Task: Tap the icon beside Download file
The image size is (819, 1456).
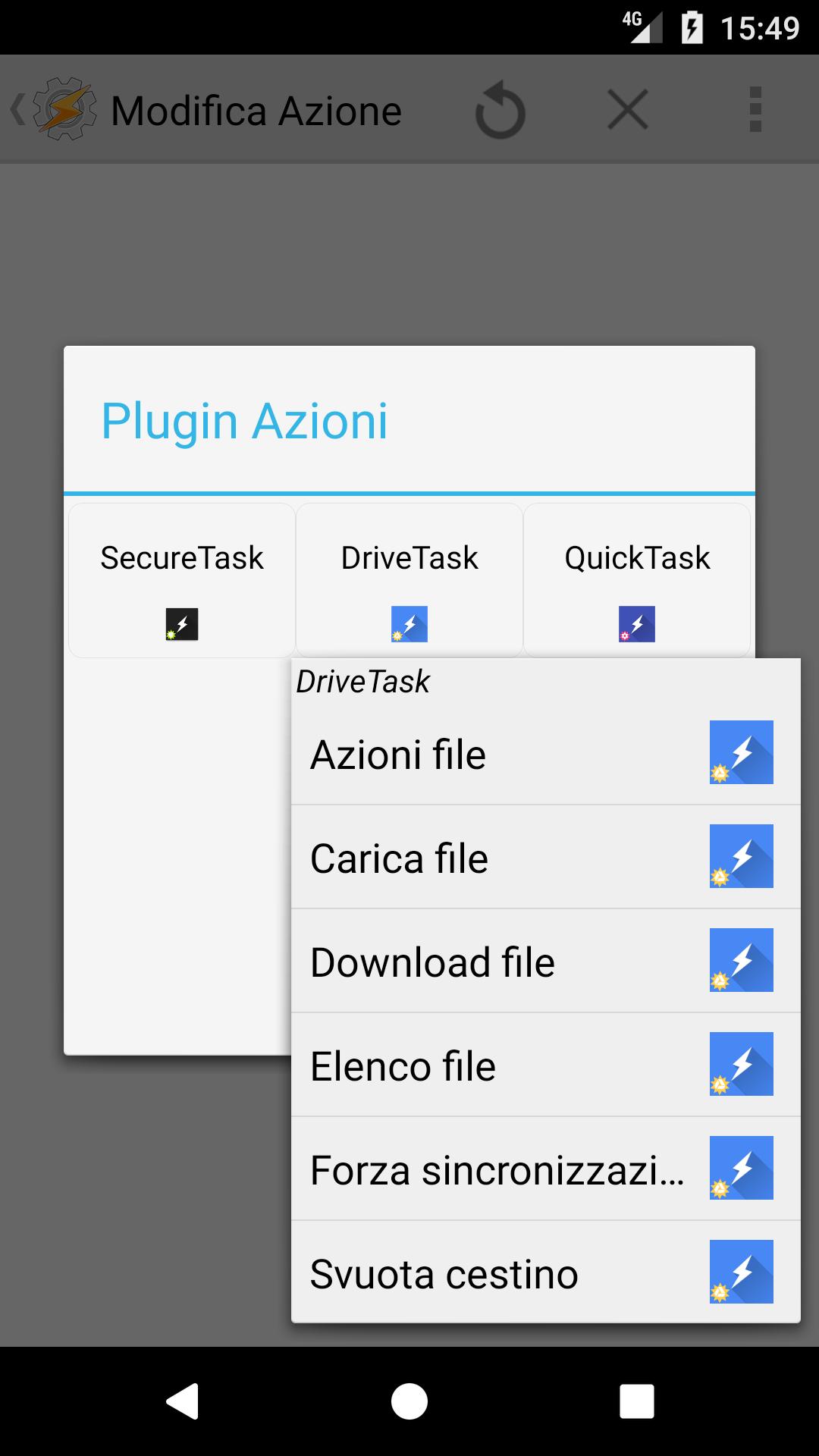Action: (x=742, y=960)
